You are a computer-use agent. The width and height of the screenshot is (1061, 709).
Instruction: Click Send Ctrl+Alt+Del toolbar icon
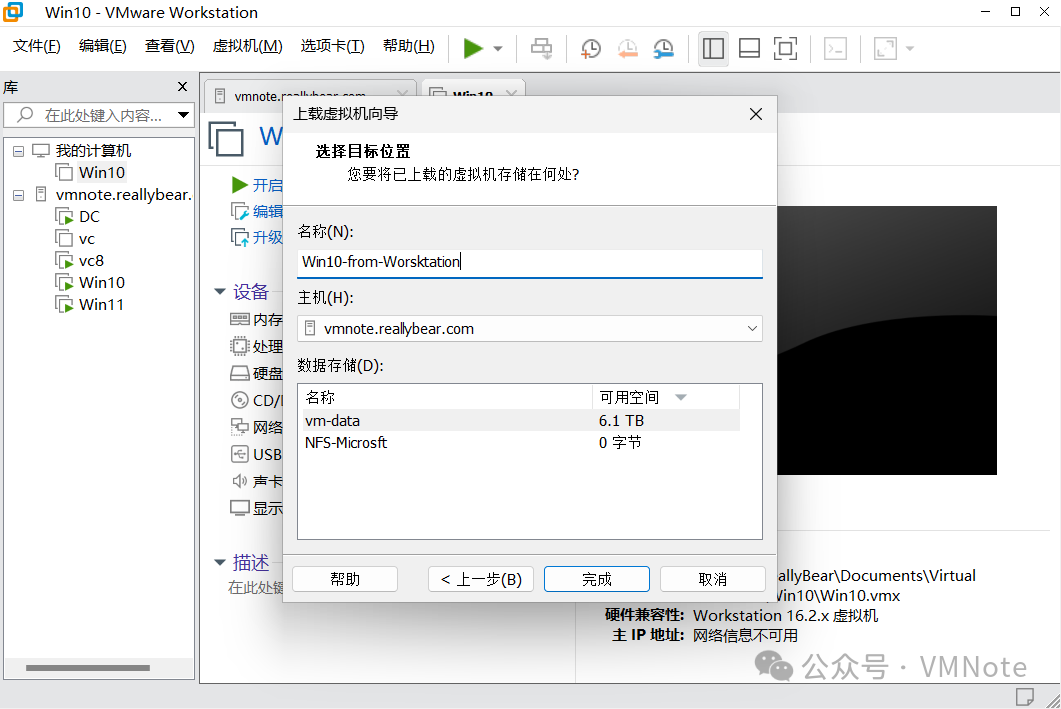541,48
